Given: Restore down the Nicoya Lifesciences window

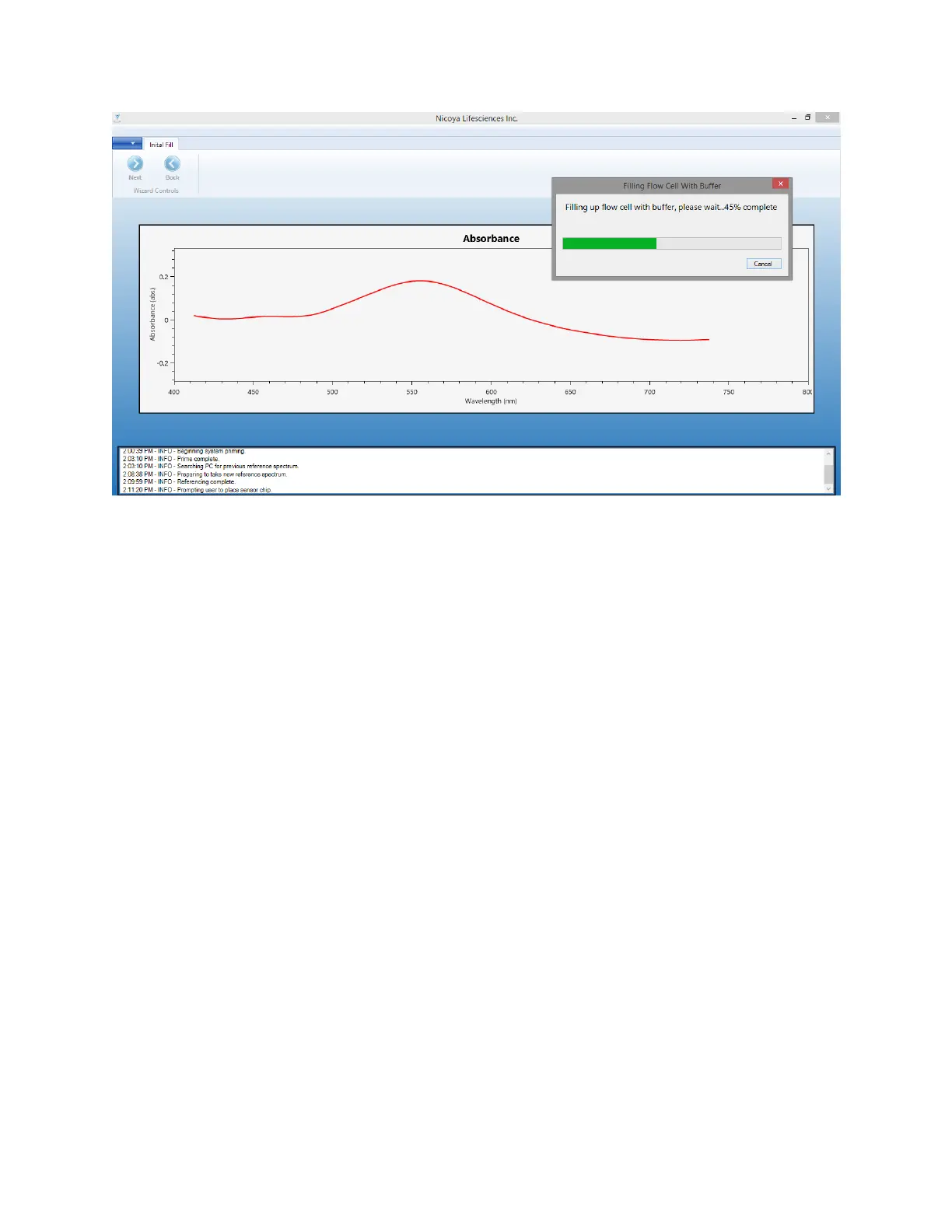Looking at the screenshot, I should (808, 118).
